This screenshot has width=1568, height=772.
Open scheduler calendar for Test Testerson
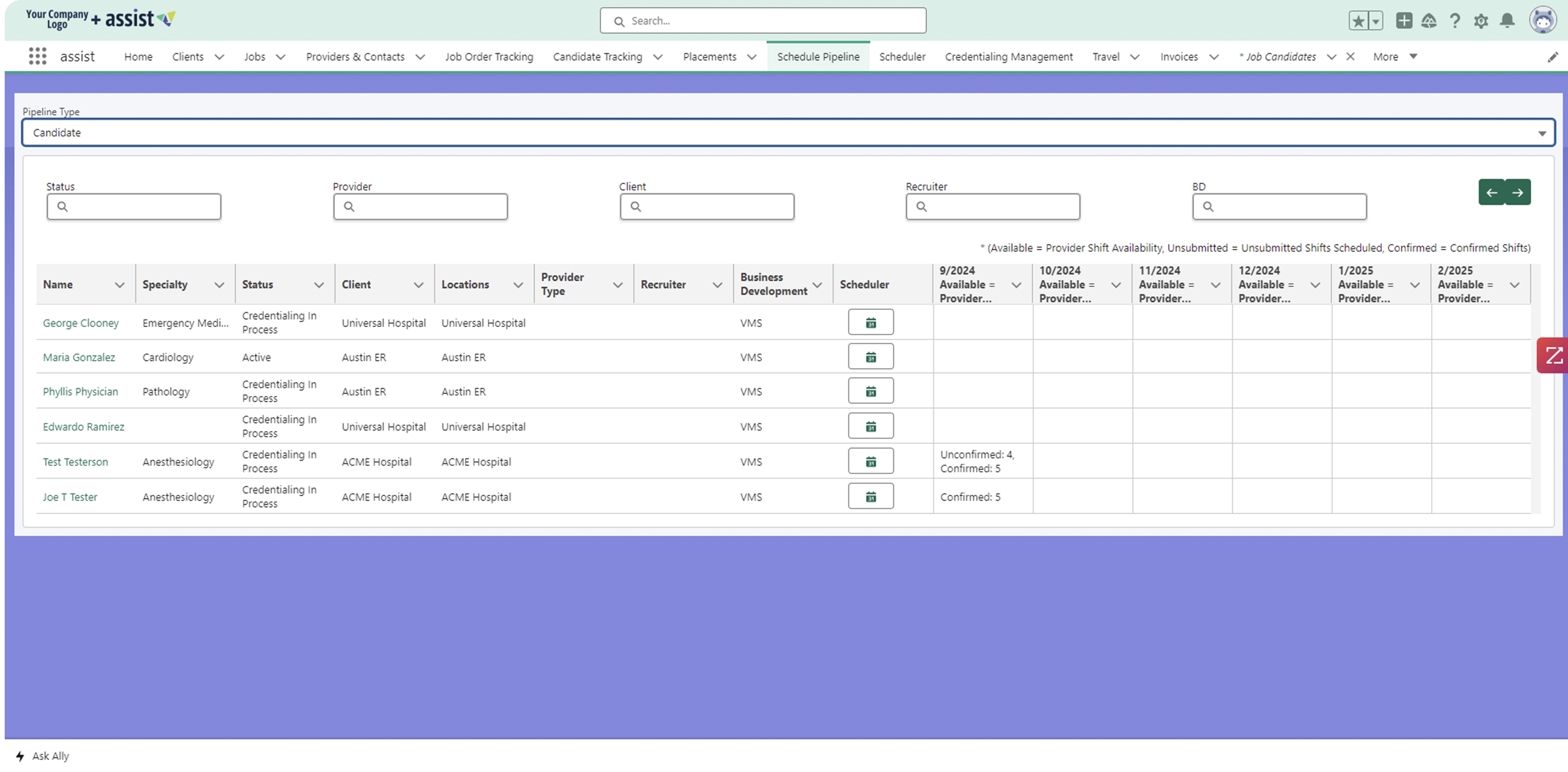point(871,462)
